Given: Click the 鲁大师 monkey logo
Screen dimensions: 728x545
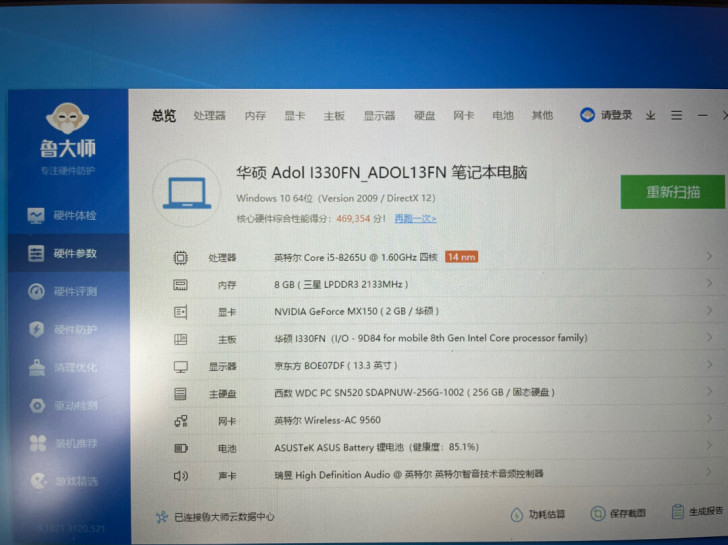Looking at the screenshot, I should pos(67,118).
